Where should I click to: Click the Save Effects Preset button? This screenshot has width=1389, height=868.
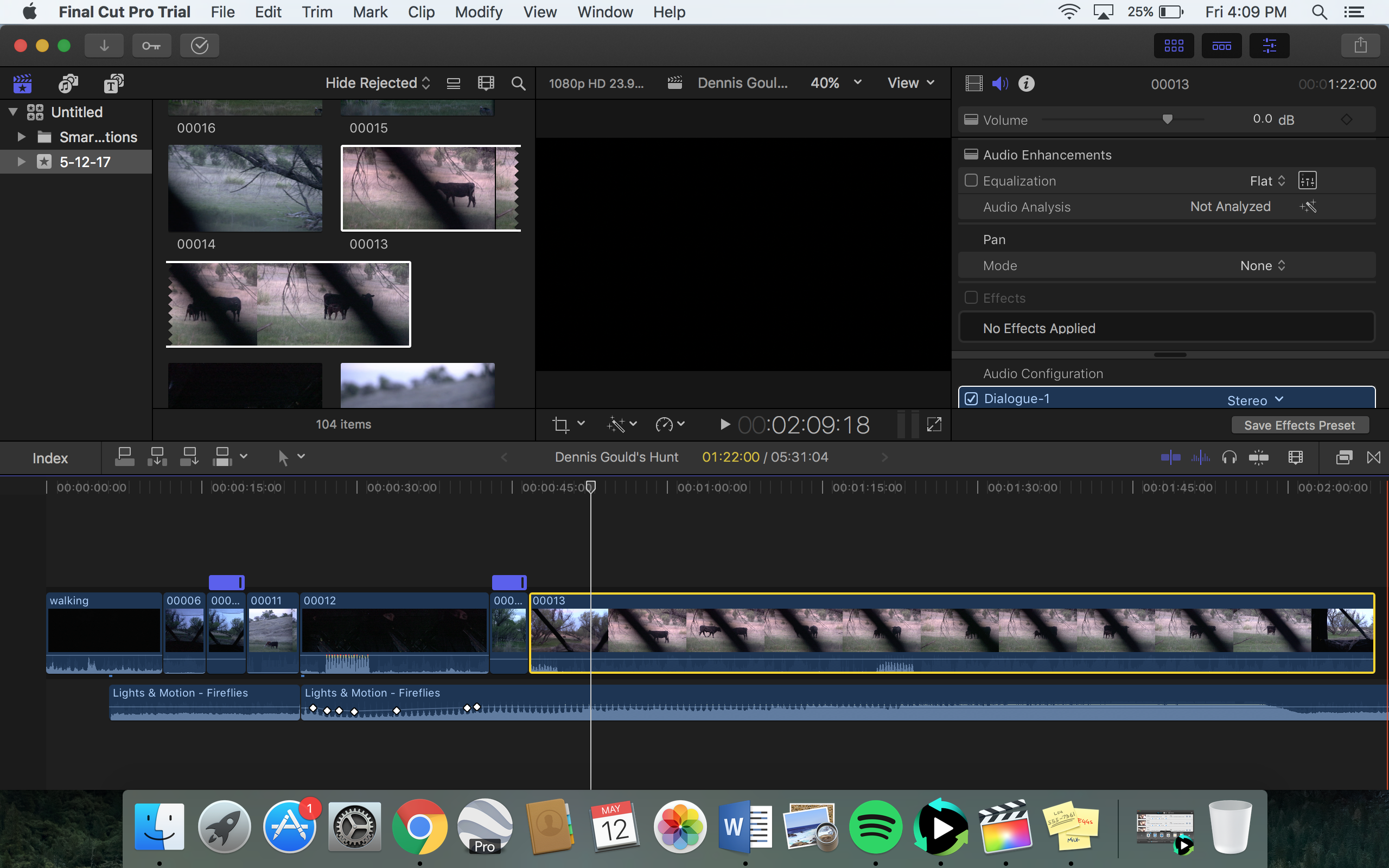coord(1299,425)
